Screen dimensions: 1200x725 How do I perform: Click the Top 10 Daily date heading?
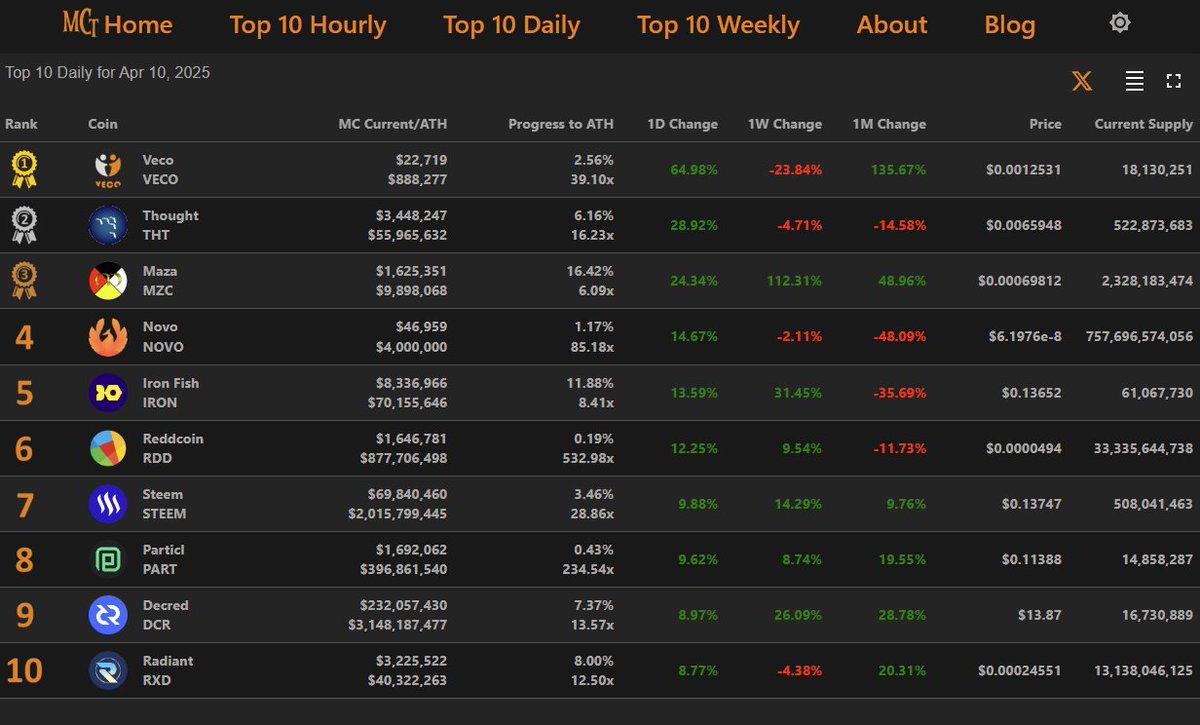click(x=108, y=73)
